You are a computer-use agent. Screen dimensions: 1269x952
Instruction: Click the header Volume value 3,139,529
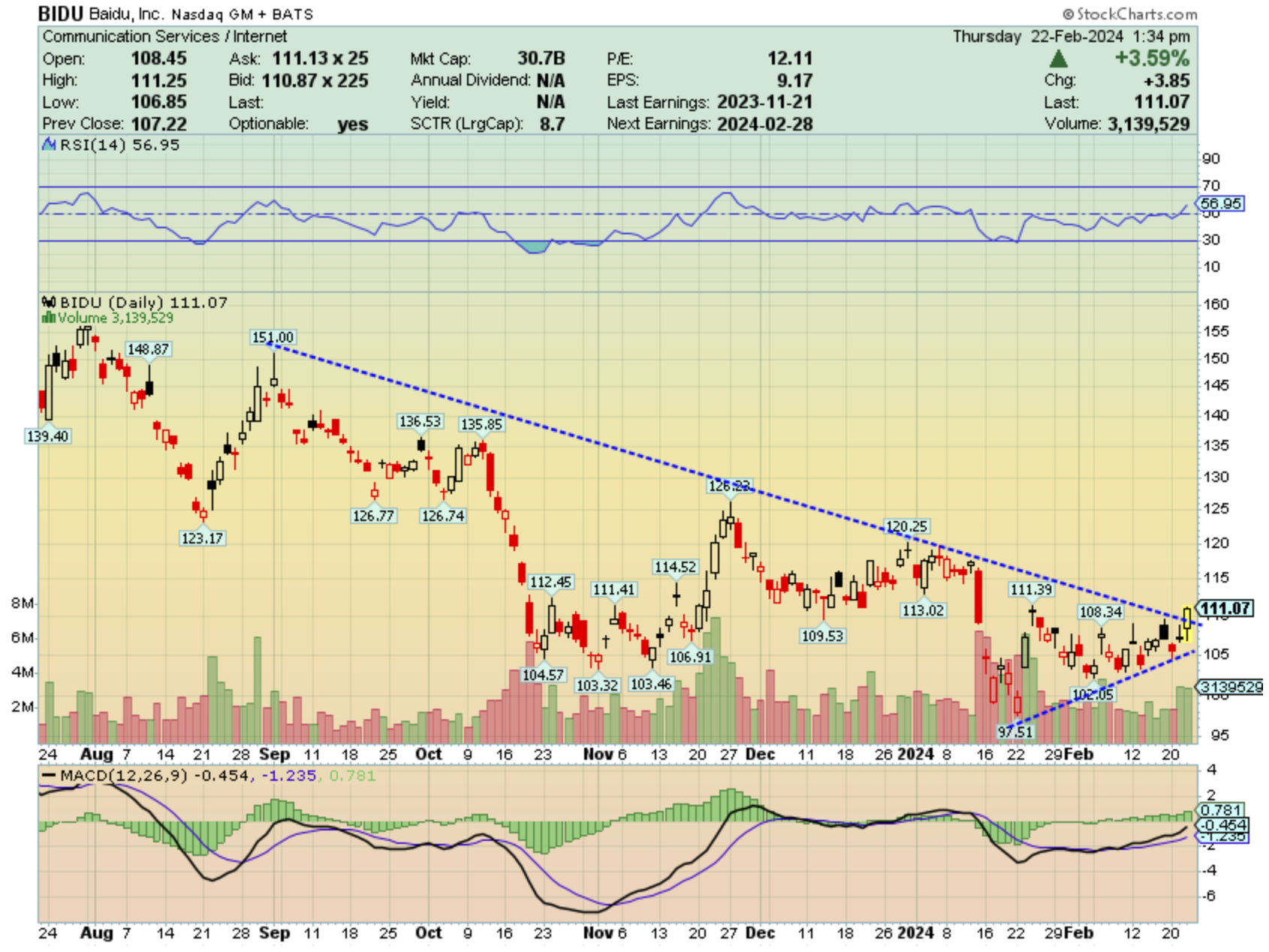point(1148,124)
